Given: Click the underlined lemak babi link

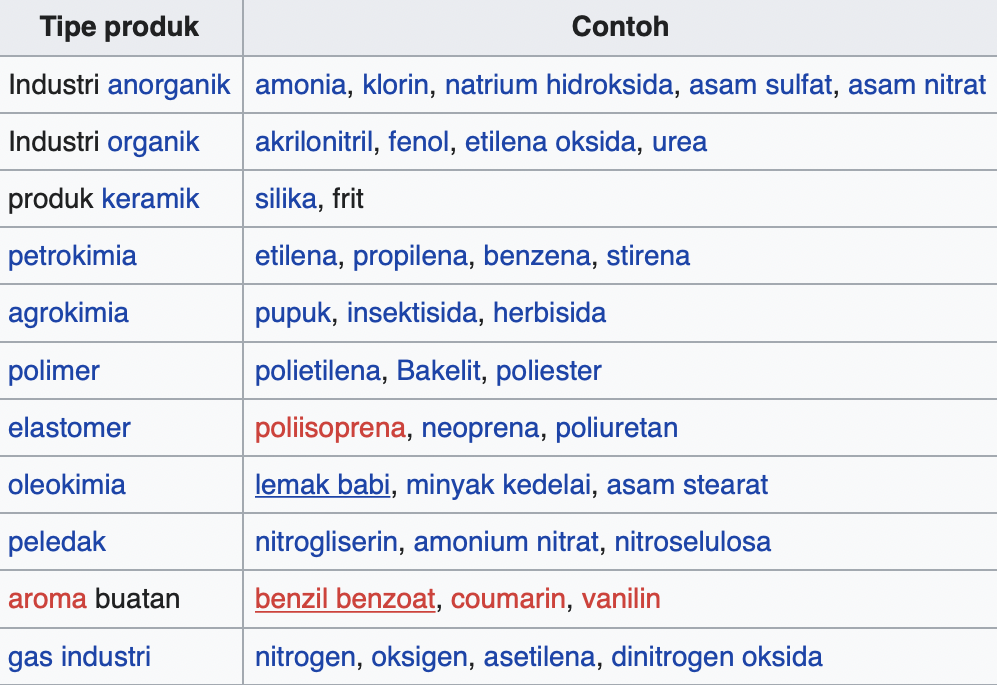Looking at the screenshot, I should tap(322, 485).
